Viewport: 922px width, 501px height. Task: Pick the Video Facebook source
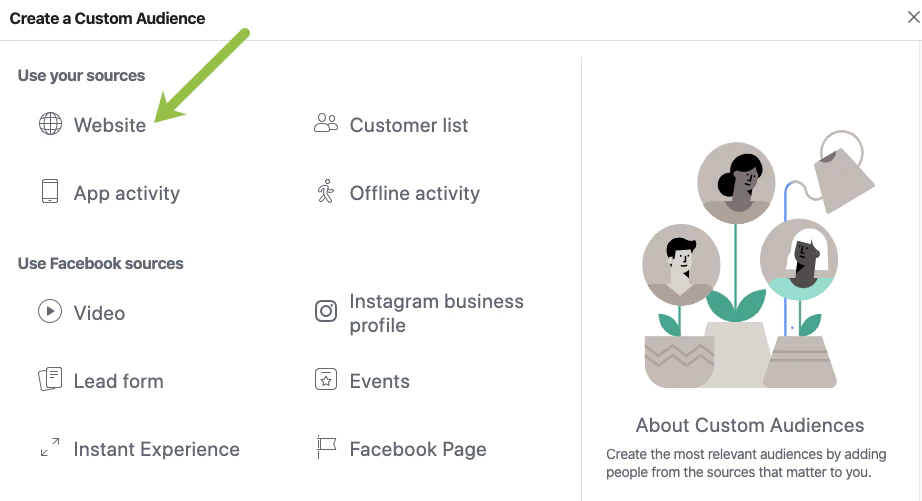pyautogui.click(x=99, y=313)
